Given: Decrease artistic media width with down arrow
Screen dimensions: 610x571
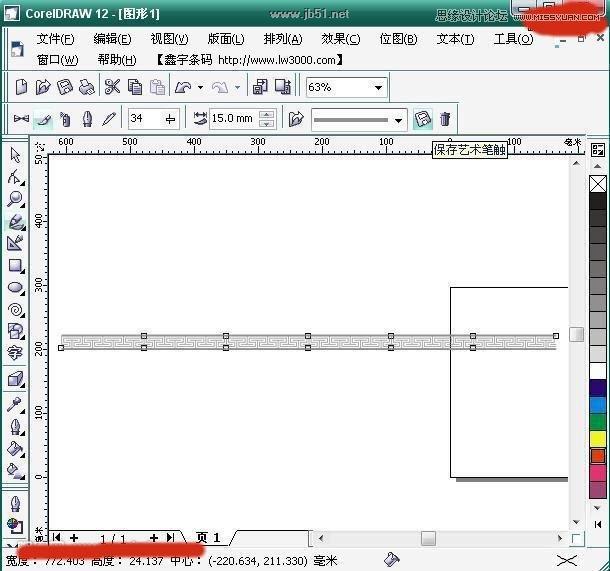Looking at the screenshot, I should [266, 123].
